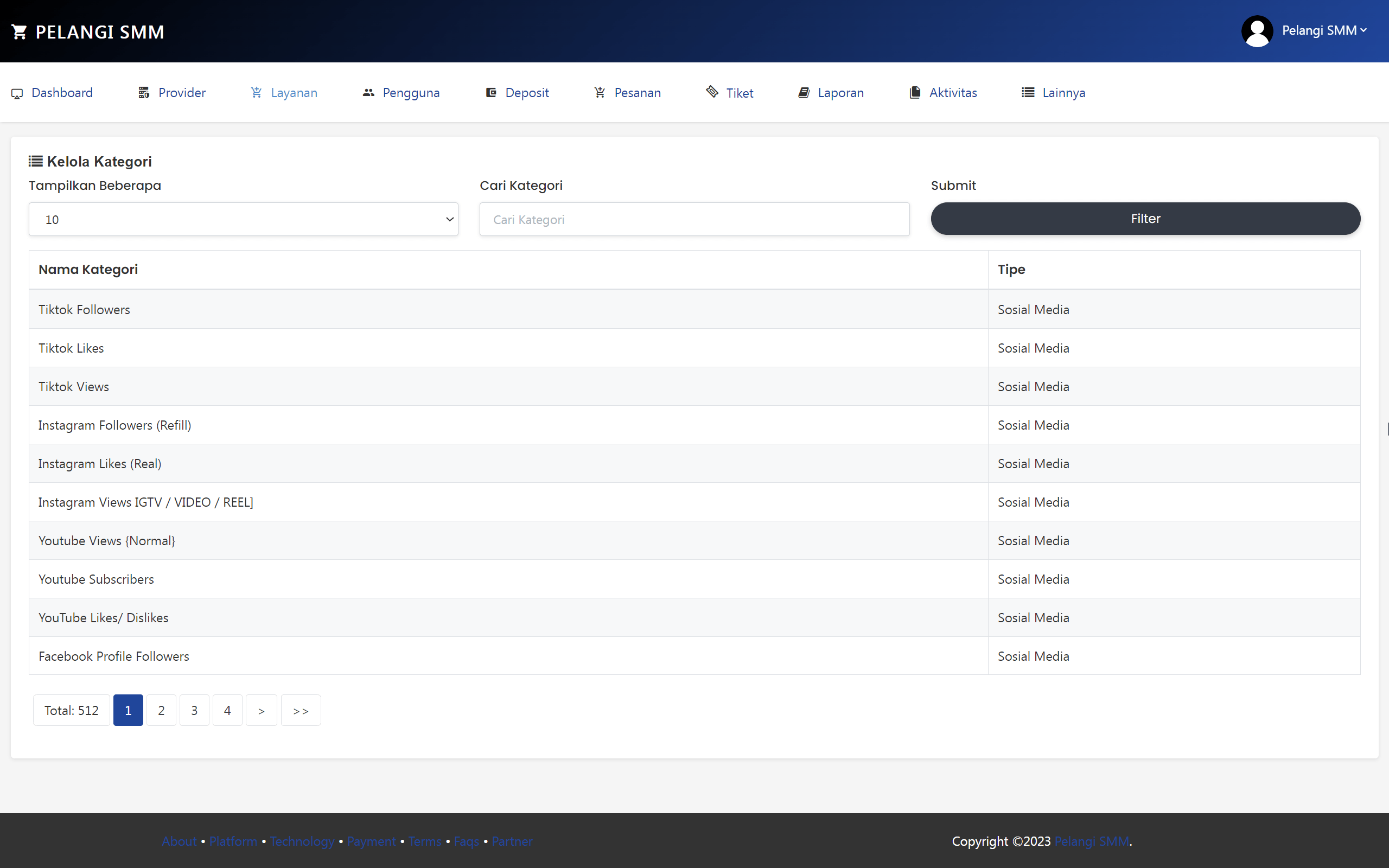Select the Dashboard monitor icon
The width and height of the screenshot is (1389, 868).
click(17, 92)
